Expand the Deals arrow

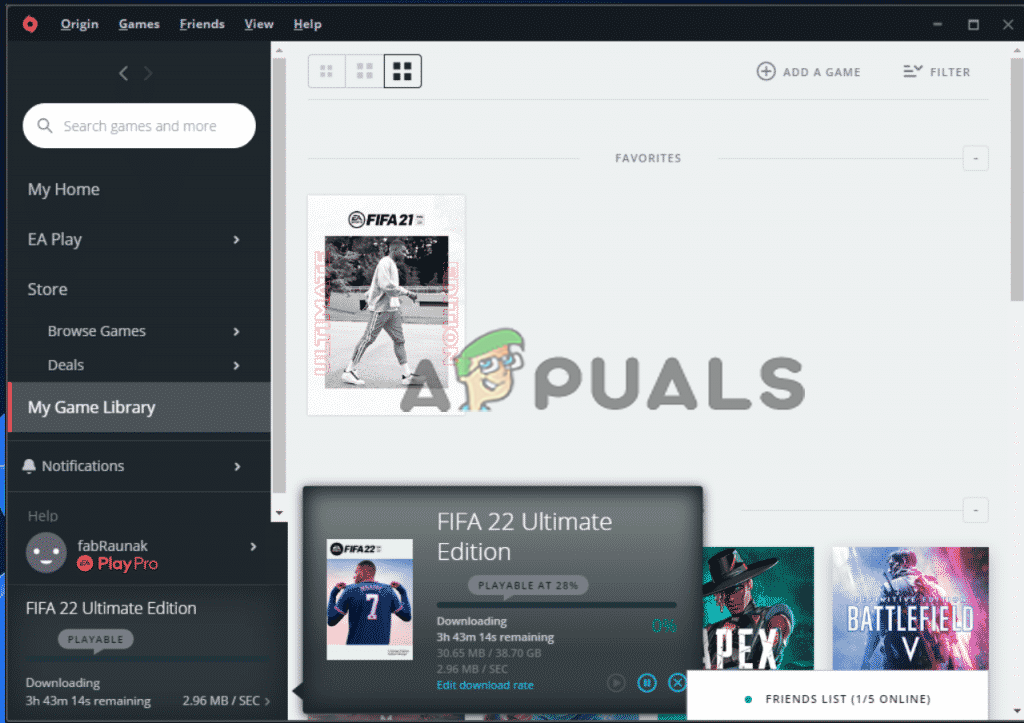coord(236,365)
